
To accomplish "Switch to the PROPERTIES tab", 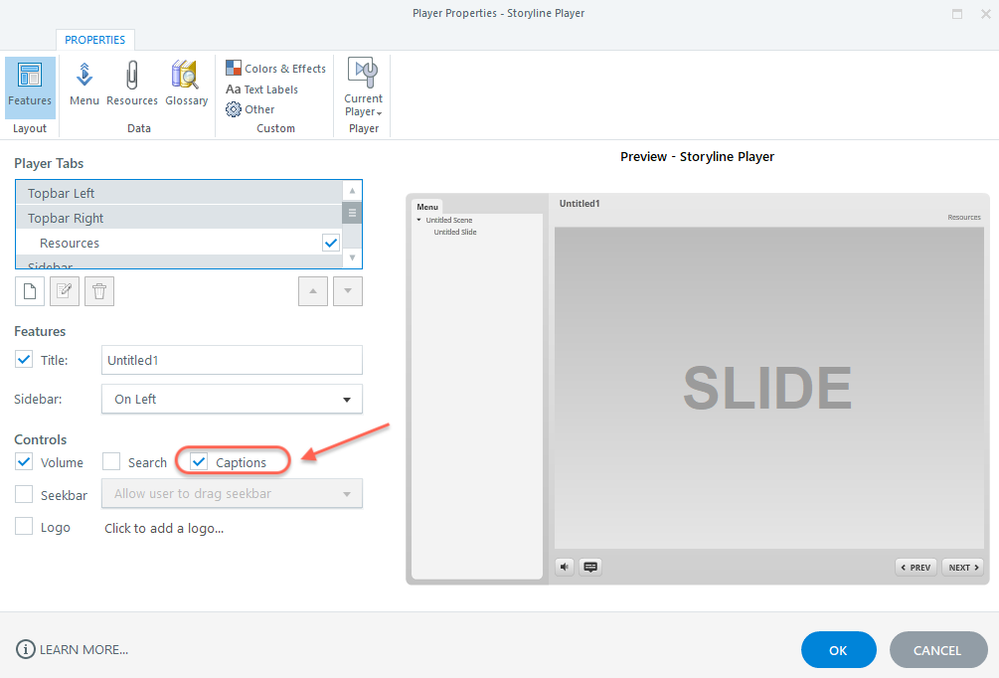I will [x=95, y=40].
